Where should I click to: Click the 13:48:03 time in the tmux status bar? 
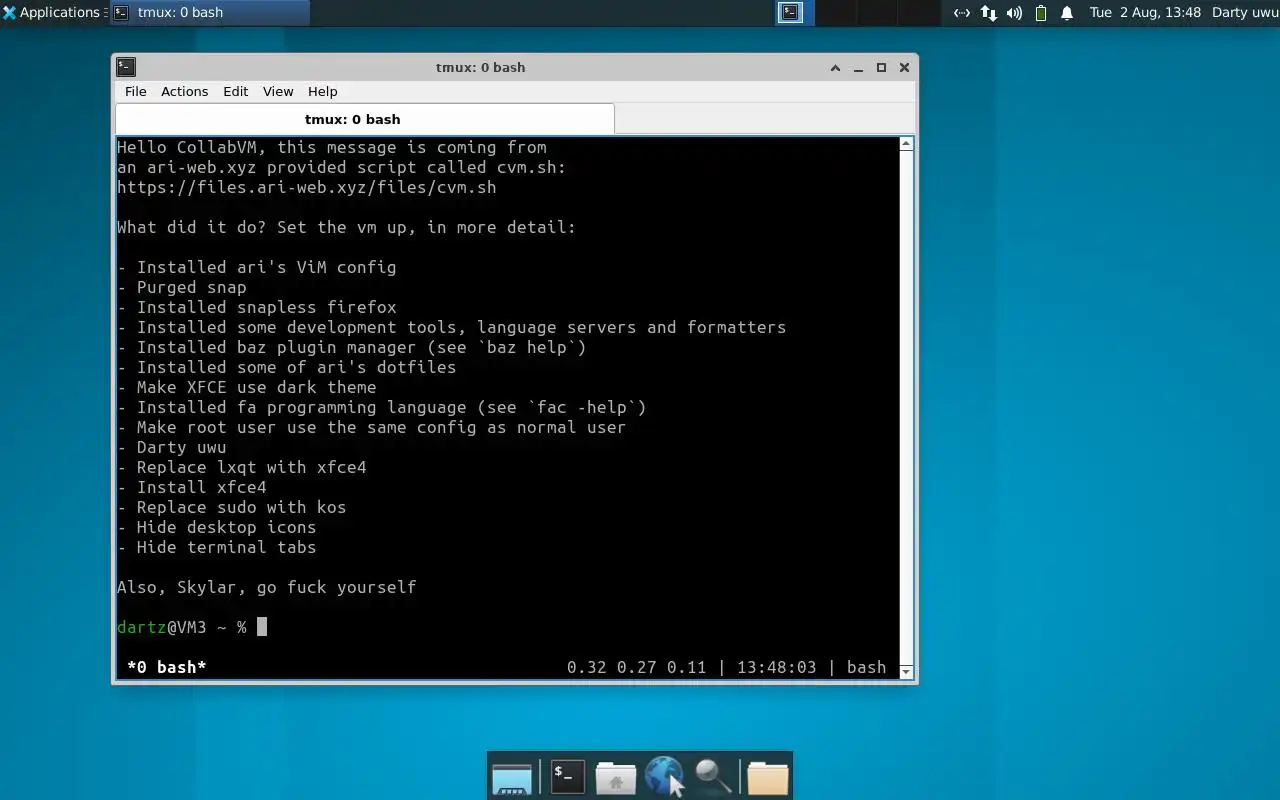(776, 667)
